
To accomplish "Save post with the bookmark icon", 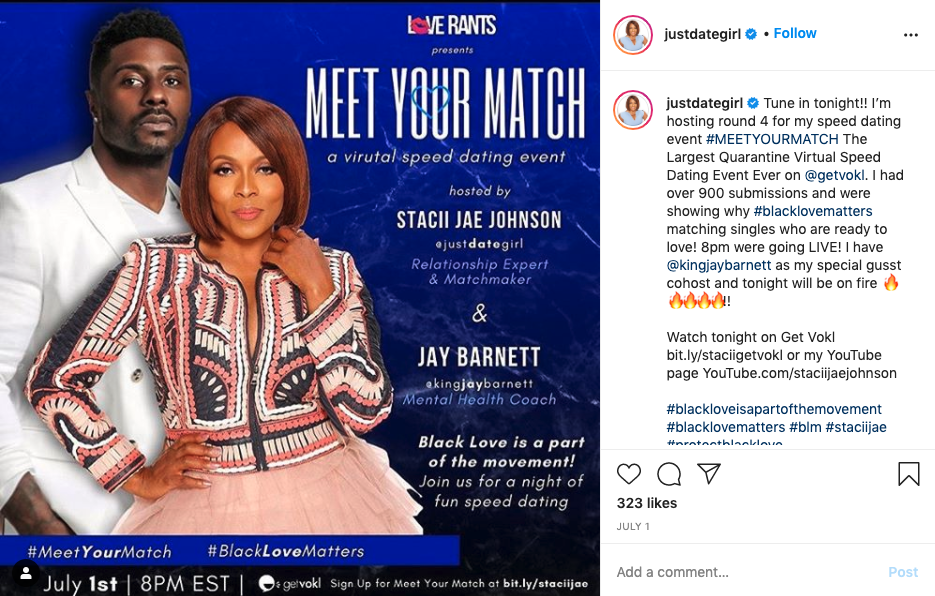I will point(909,474).
